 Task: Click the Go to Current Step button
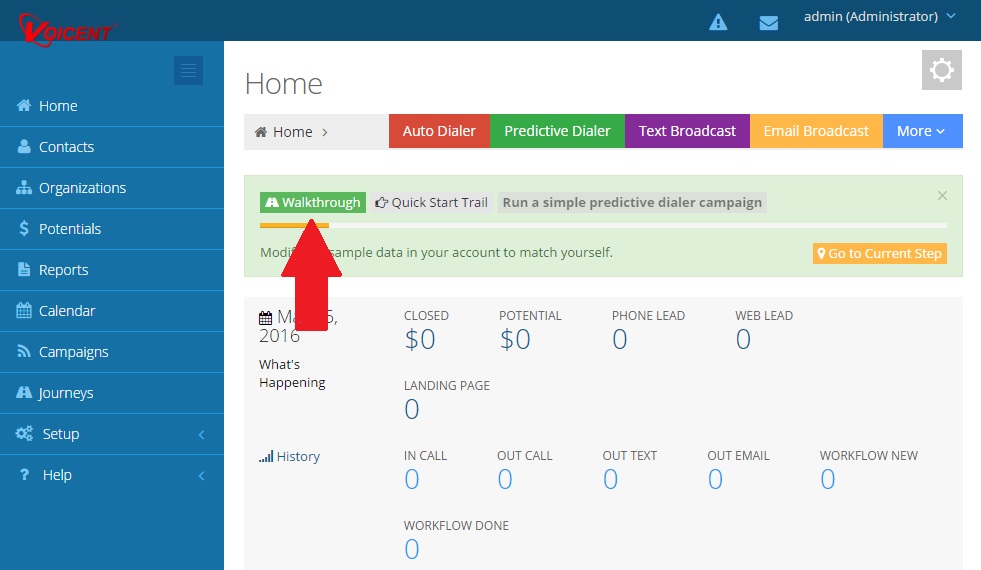click(x=879, y=254)
